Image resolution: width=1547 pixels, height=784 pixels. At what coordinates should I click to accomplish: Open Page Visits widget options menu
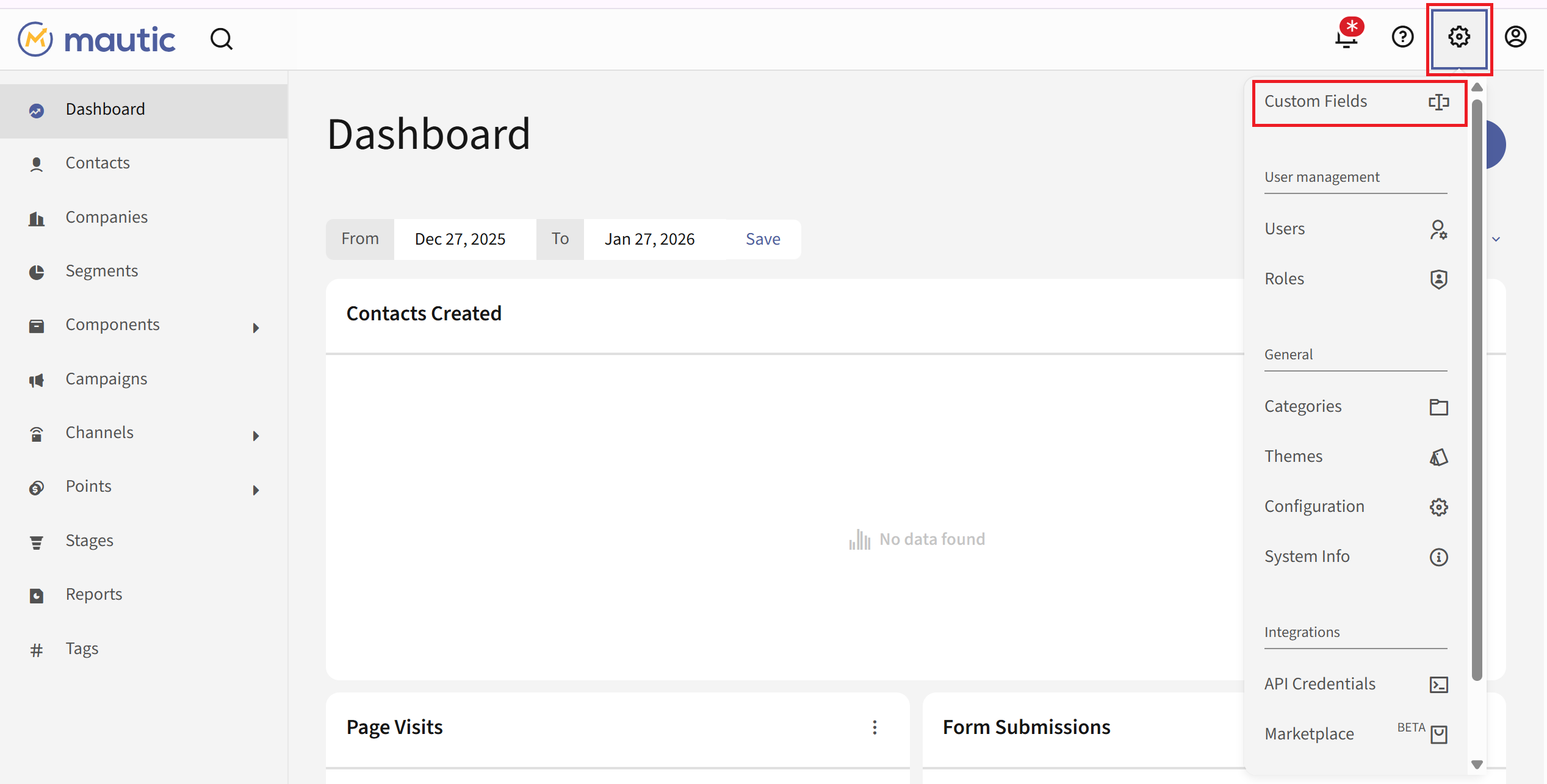click(x=874, y=727)
